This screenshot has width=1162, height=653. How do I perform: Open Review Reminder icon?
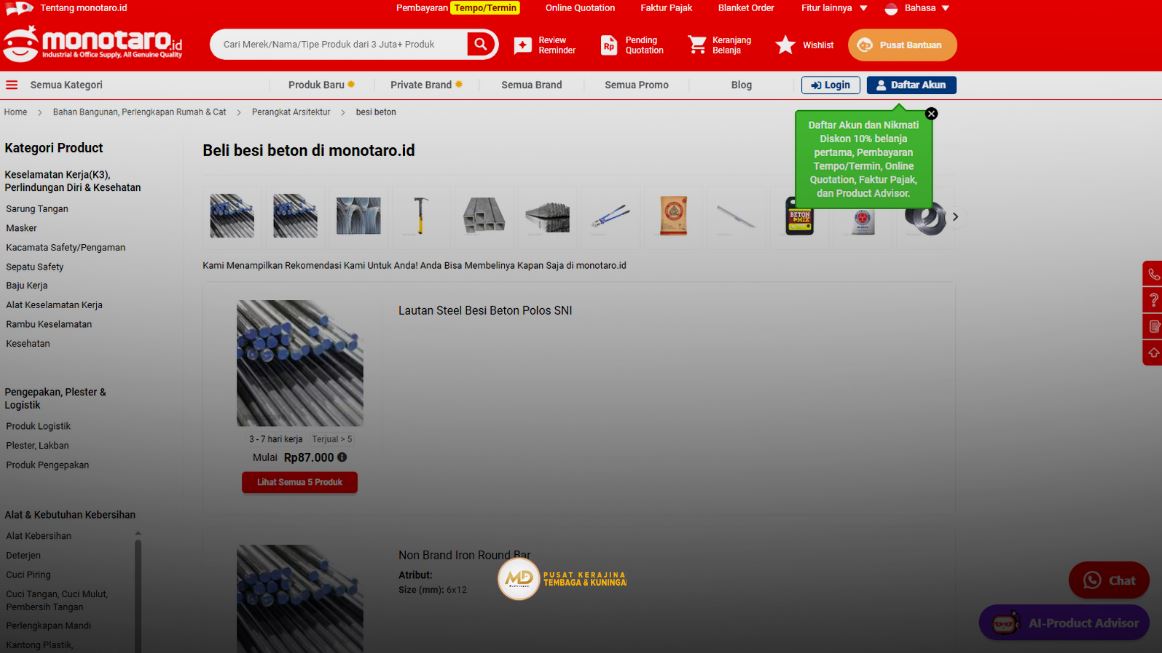tap(523, 45)
